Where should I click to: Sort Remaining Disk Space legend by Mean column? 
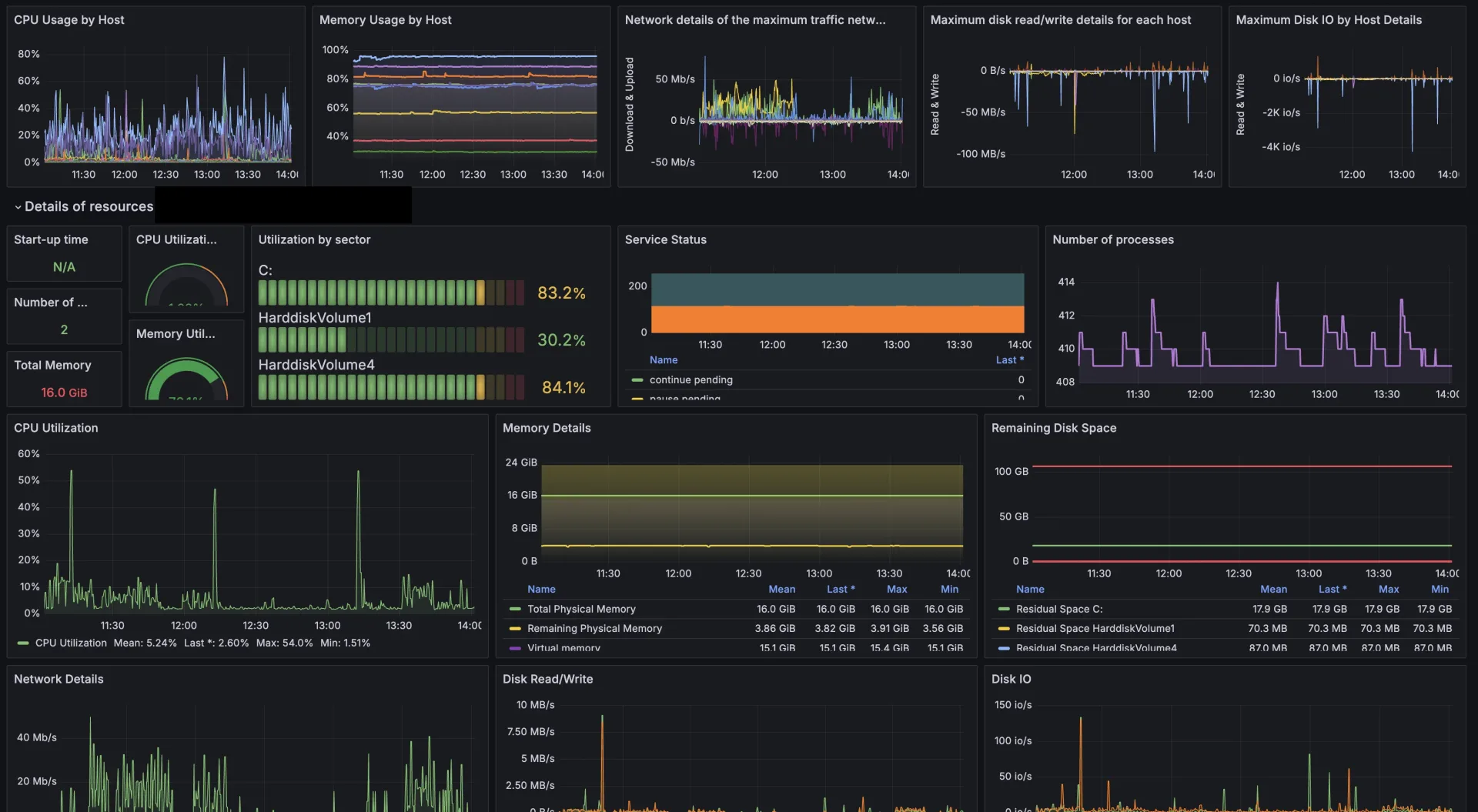[x=1273, y=589]
